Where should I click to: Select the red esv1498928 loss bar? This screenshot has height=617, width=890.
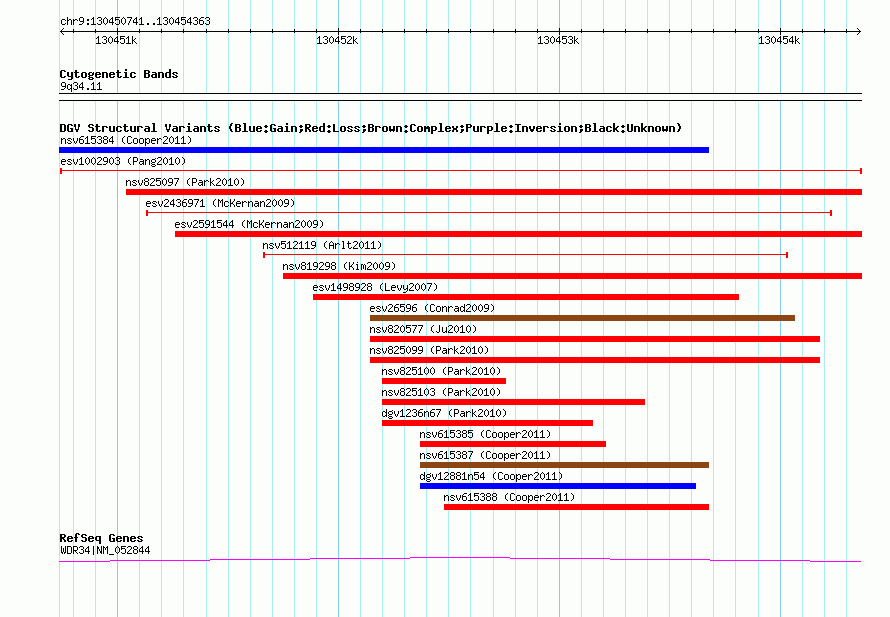[x=526, y=297]
